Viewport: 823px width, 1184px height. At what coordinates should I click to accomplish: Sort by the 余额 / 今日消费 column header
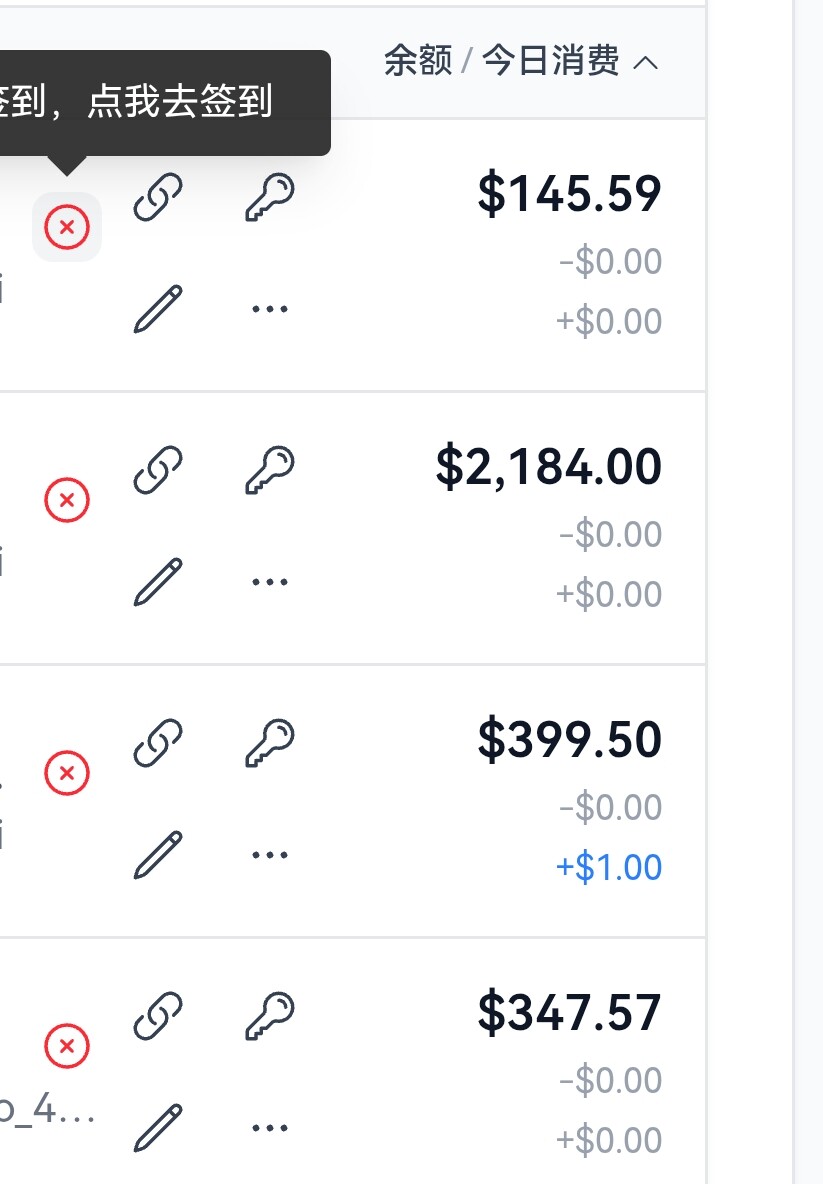501,61
